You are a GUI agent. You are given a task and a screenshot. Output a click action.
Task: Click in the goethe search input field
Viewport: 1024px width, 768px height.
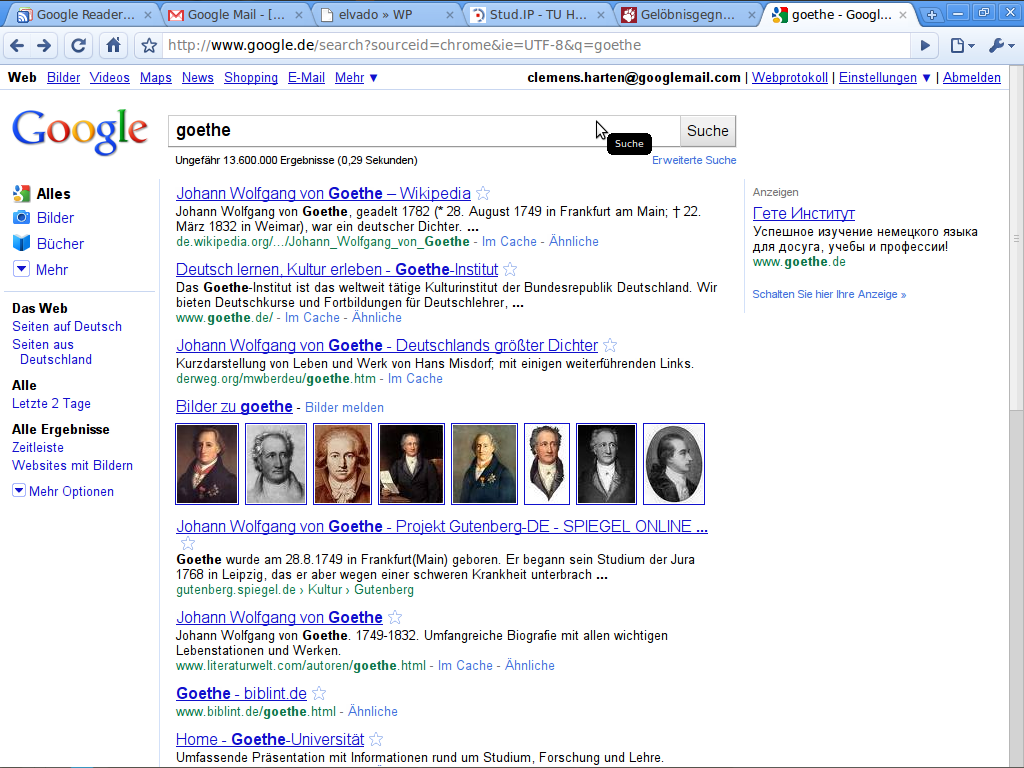[424, 131]
